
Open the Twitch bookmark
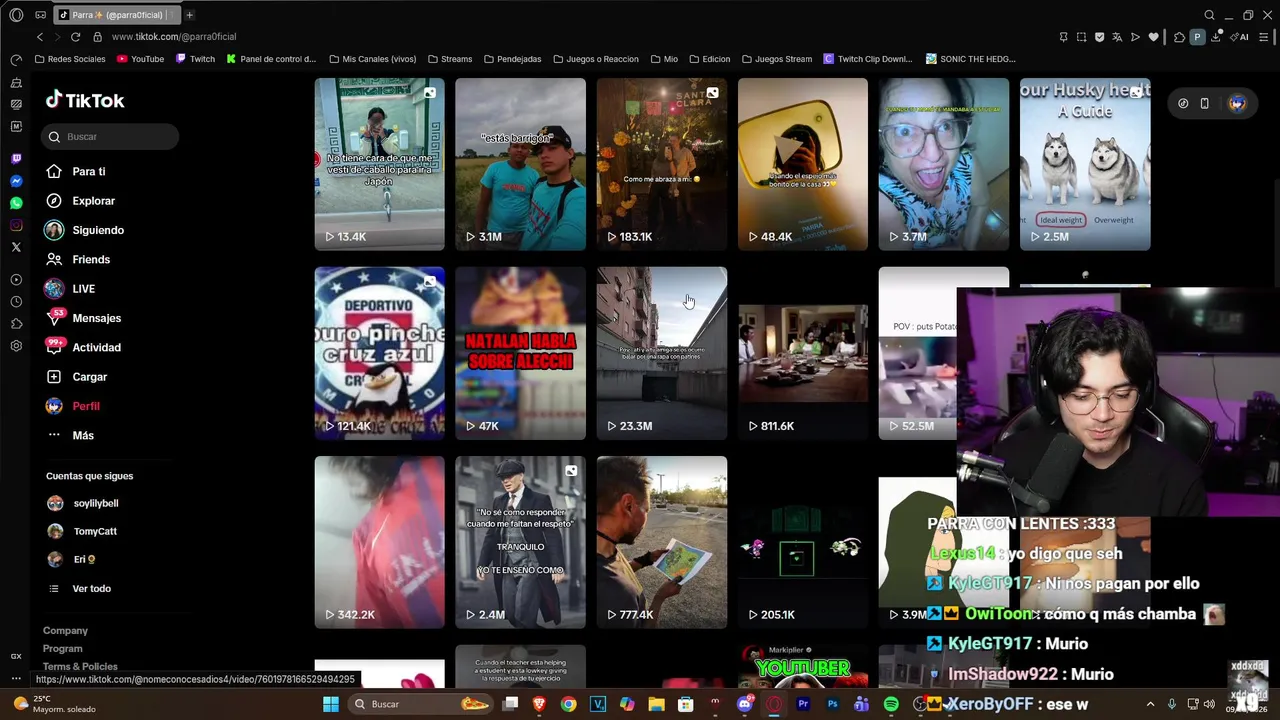[195, 59]
